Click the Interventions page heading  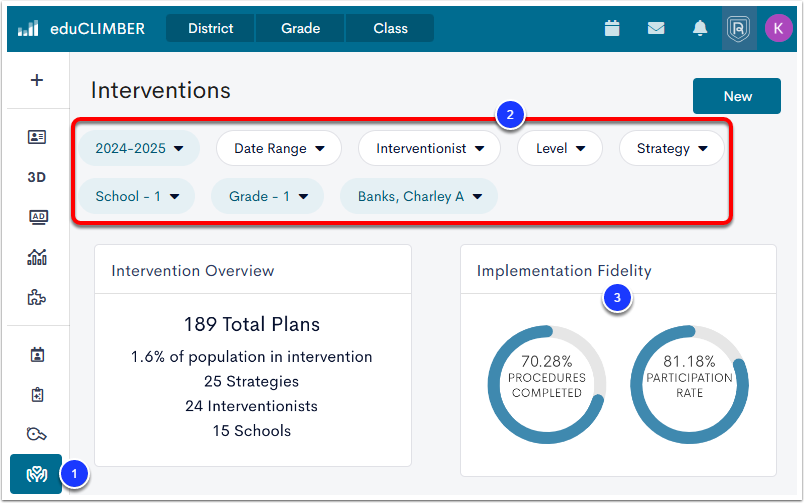coord(160,90)
